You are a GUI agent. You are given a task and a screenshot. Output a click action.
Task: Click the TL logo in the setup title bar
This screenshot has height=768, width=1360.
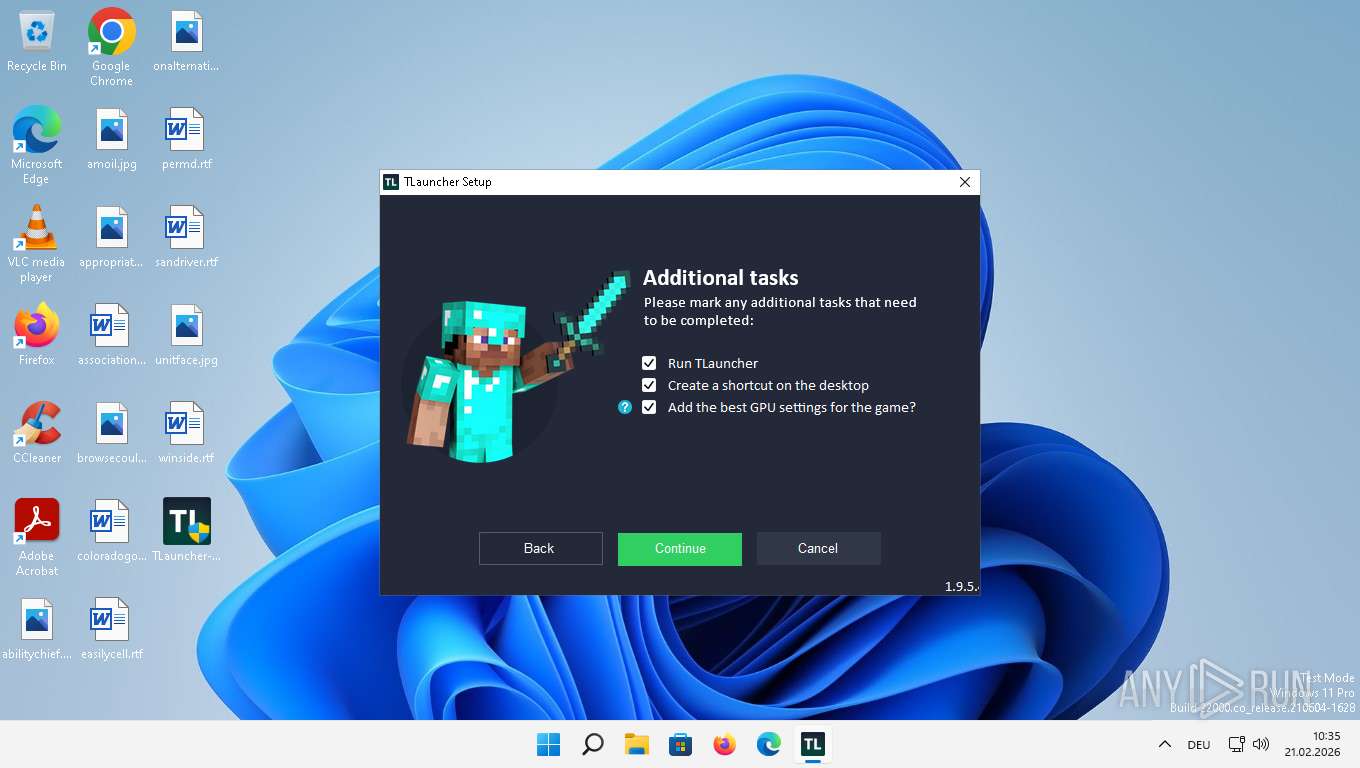pyautogui.click(x=391, y=182)
